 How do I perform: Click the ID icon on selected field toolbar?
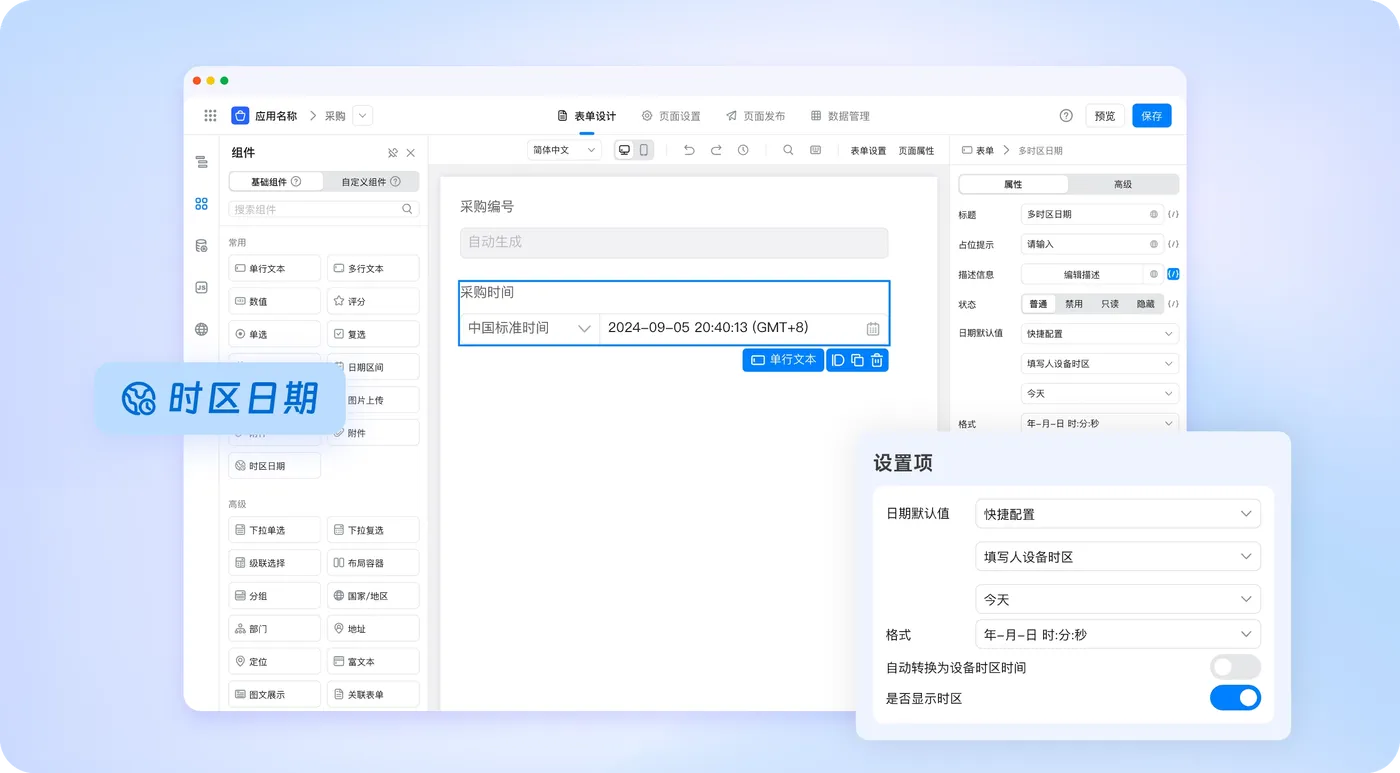tap(838, 360)
